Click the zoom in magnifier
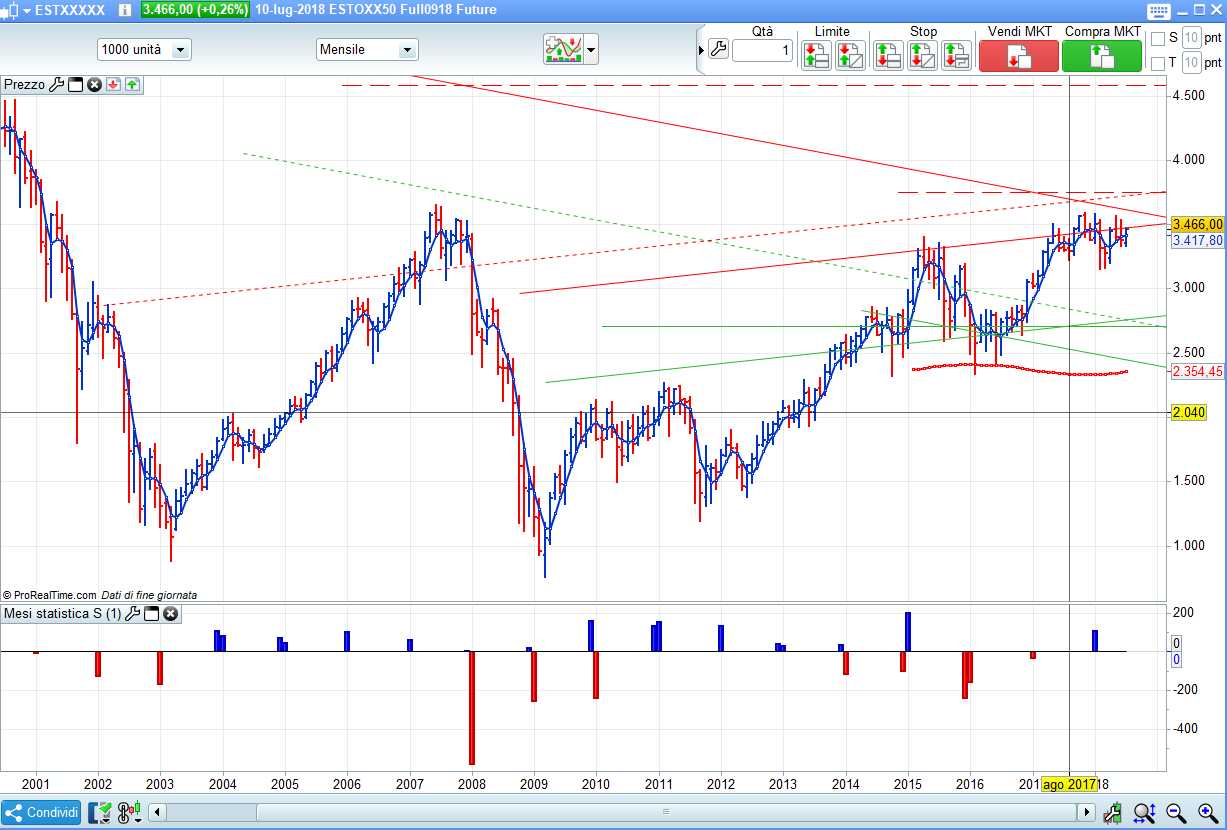 (x=1208, y=813)
